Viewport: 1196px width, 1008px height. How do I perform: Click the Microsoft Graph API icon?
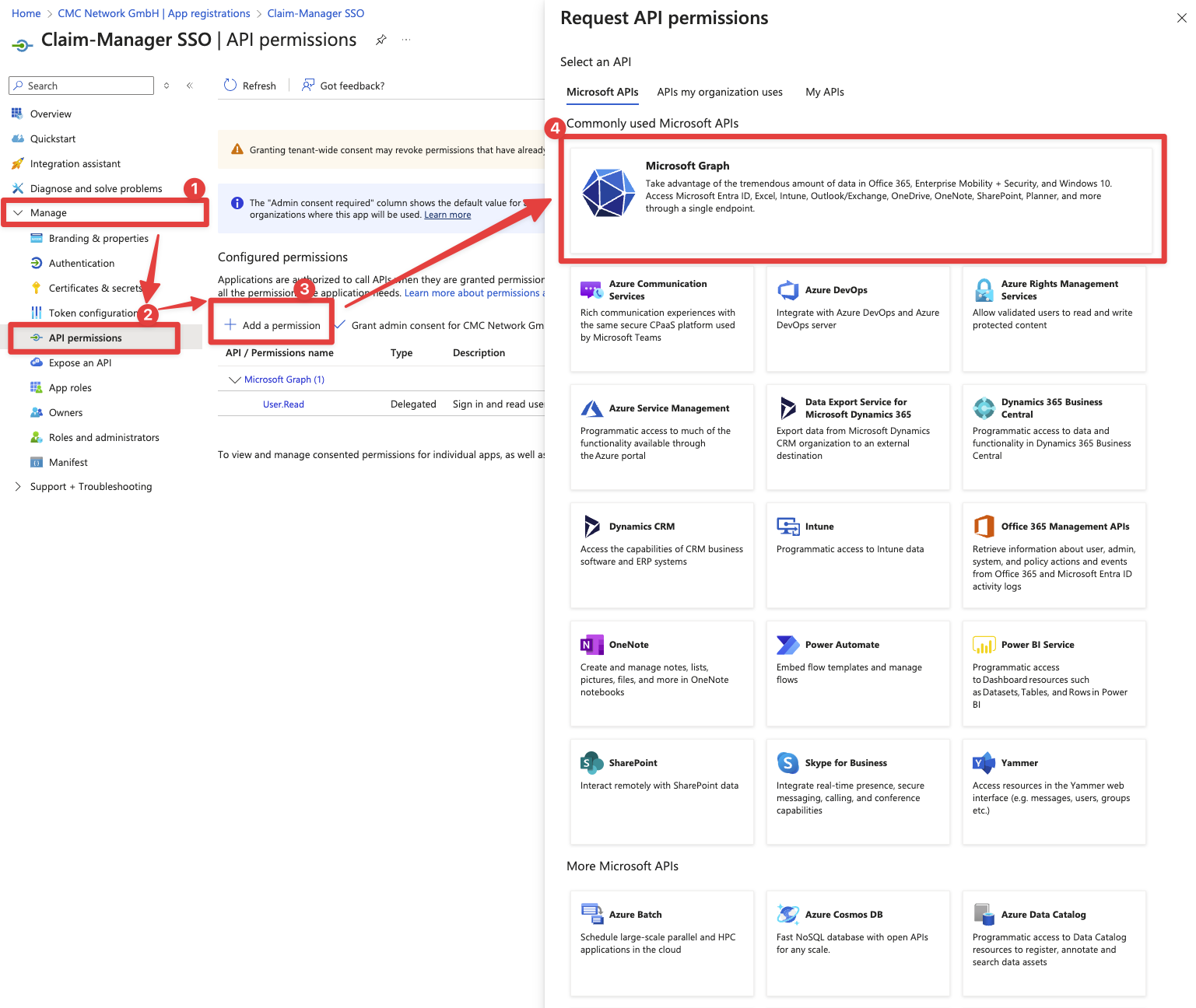click(x=609, y=193)
